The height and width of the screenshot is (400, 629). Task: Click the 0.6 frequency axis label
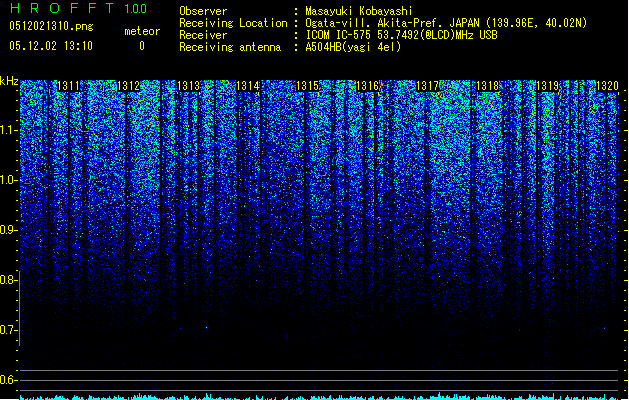click(x=9, y=380)
